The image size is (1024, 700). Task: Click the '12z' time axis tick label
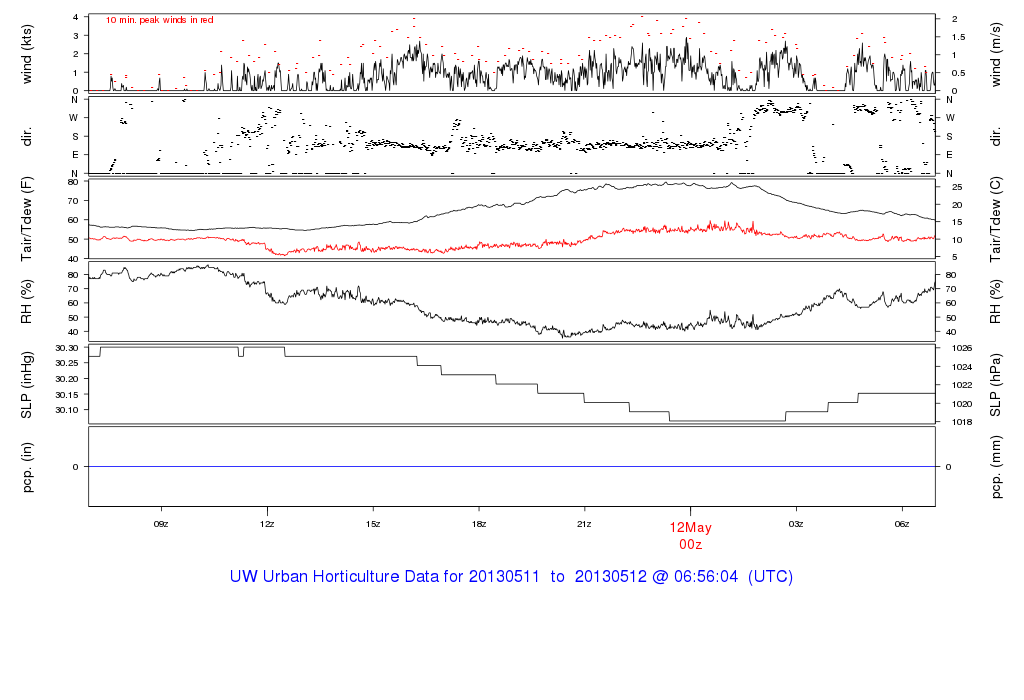pos(266,524)
